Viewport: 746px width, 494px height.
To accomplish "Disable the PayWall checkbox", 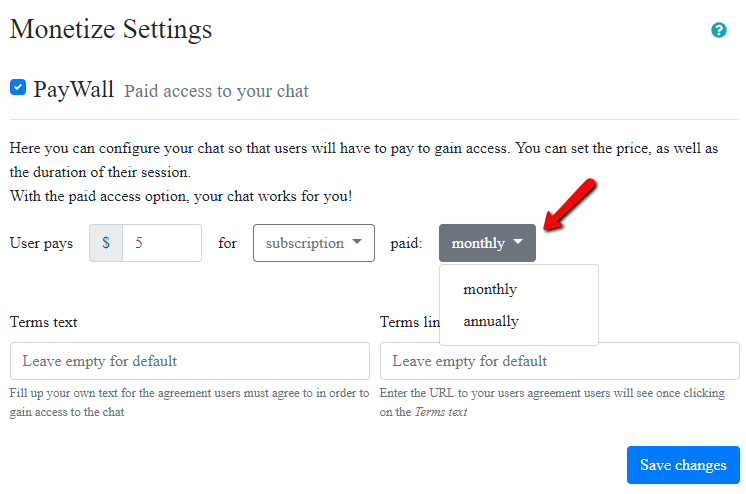I will point(18,88).
